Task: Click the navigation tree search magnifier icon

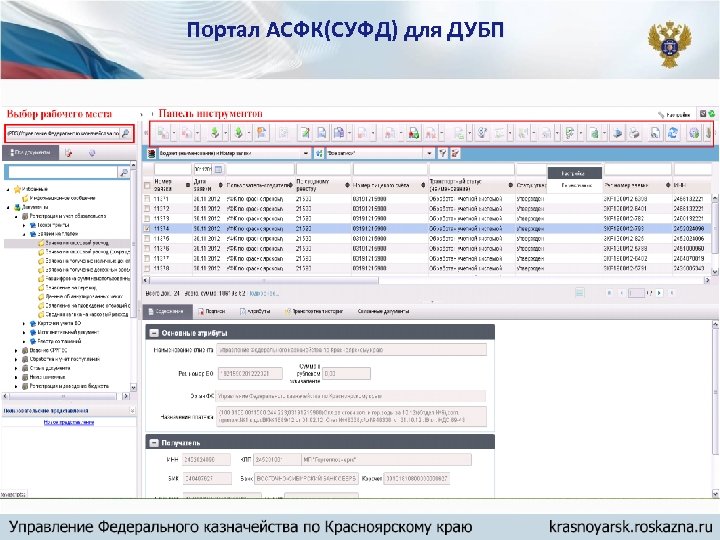Action: (124, 172)
